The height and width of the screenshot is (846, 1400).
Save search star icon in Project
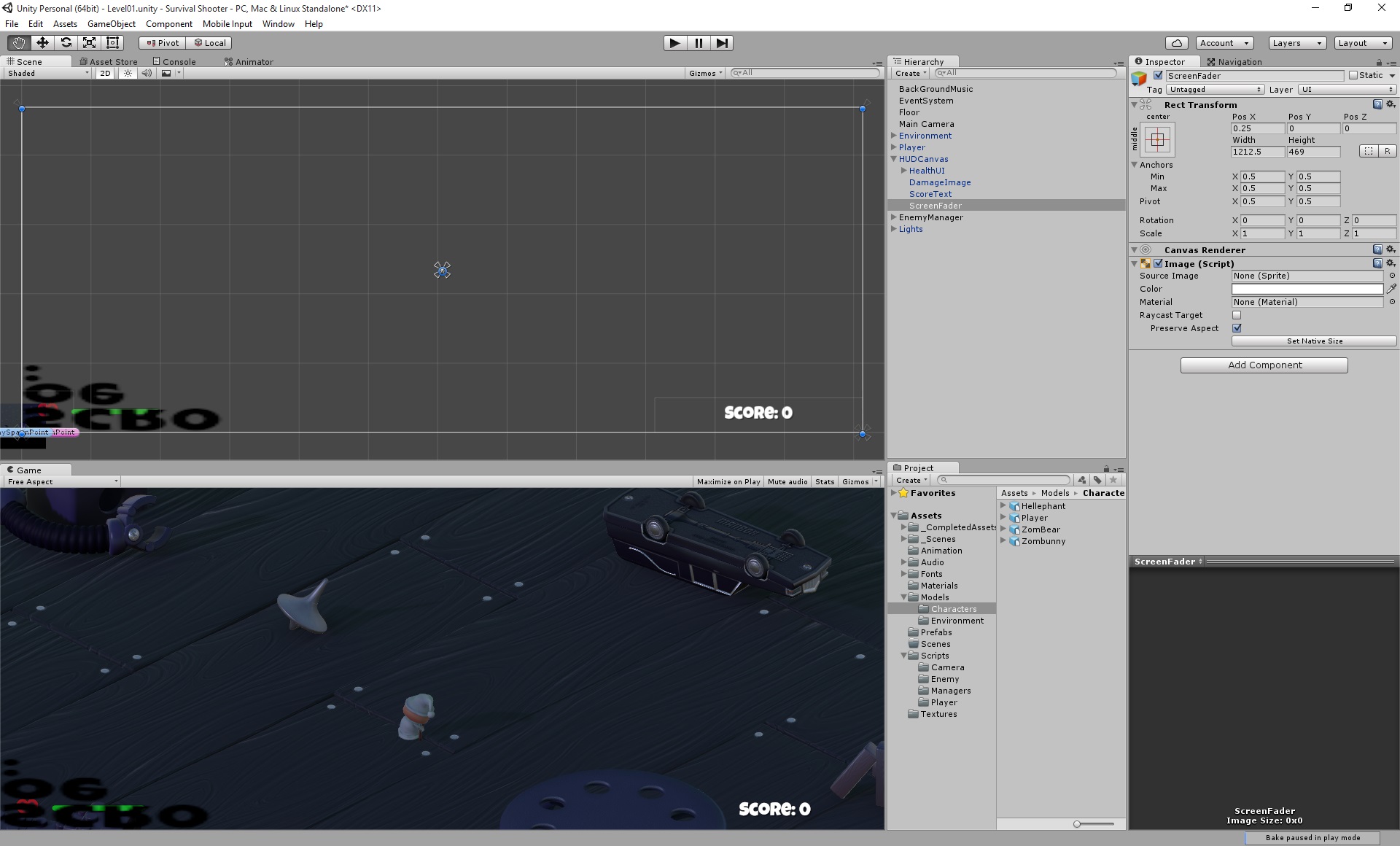[x=1113, y=480]
